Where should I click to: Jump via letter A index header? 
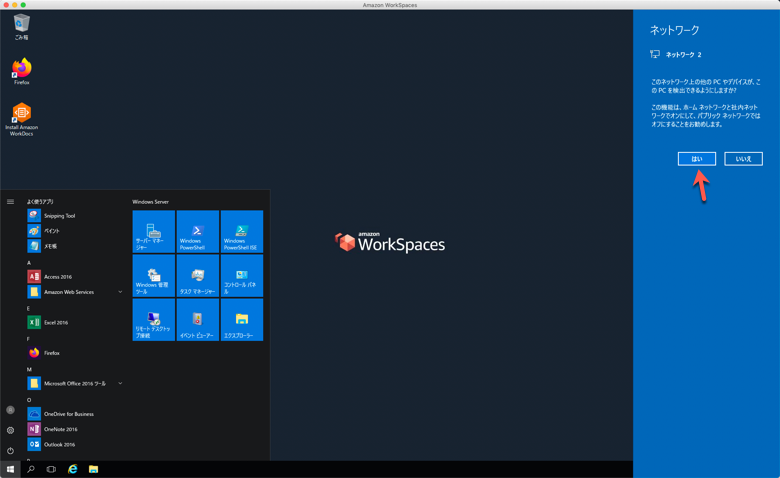pyautogui.click(x=29, y=263)
